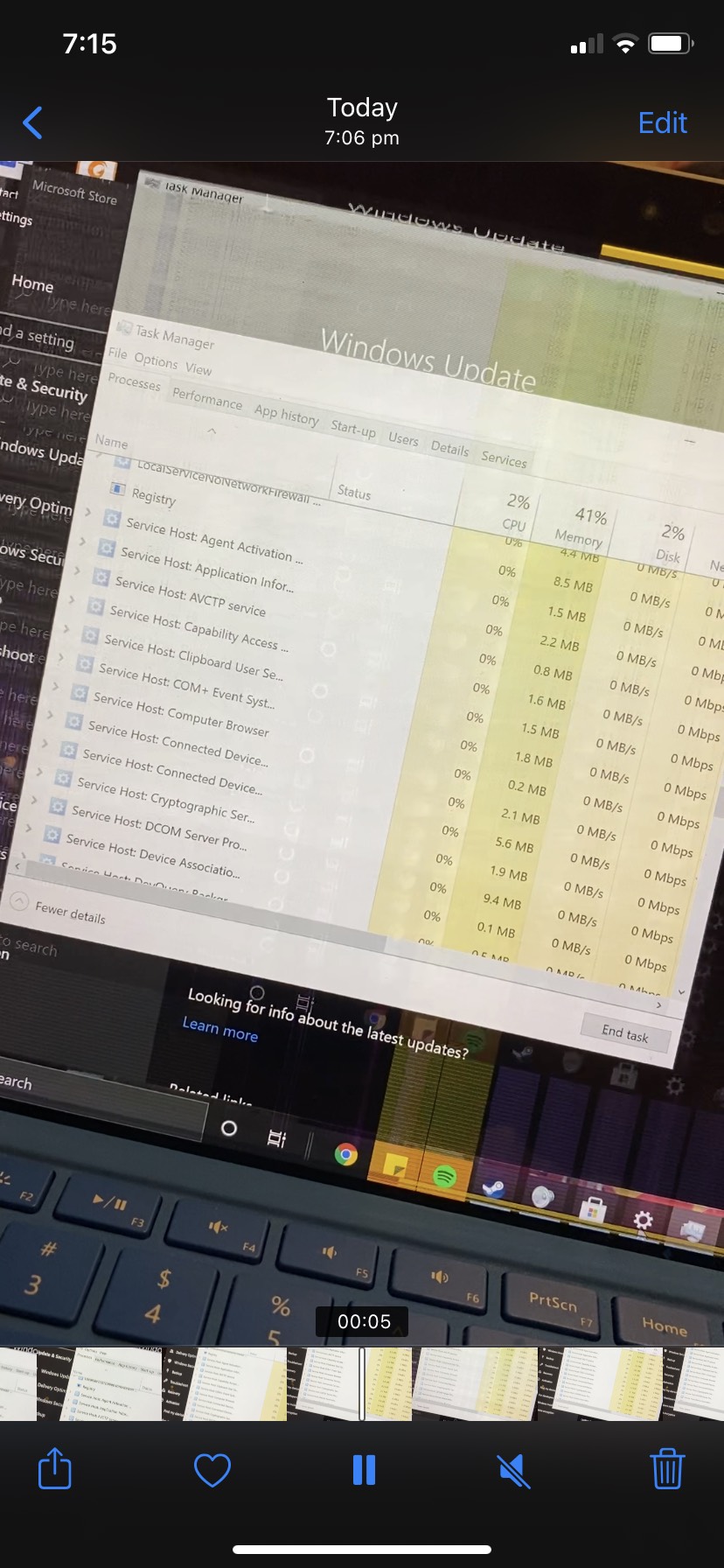This screenshot has height=1568, width=724.
Task: Switch to Performance tab in Task Manager
Action: click(207, 398)
